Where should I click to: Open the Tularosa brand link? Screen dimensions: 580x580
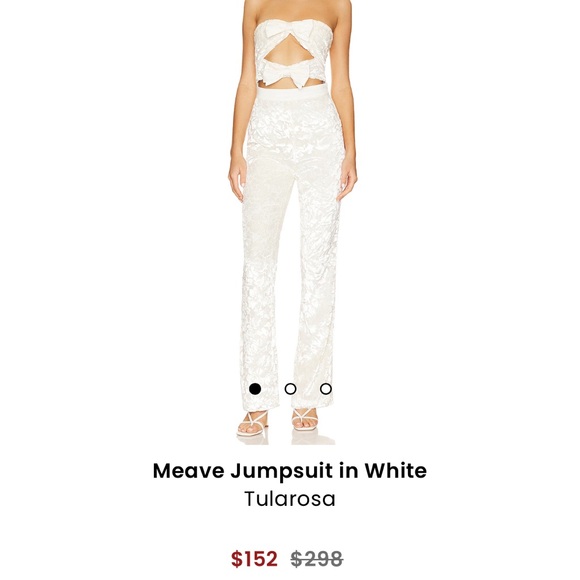tap(290, 499)
